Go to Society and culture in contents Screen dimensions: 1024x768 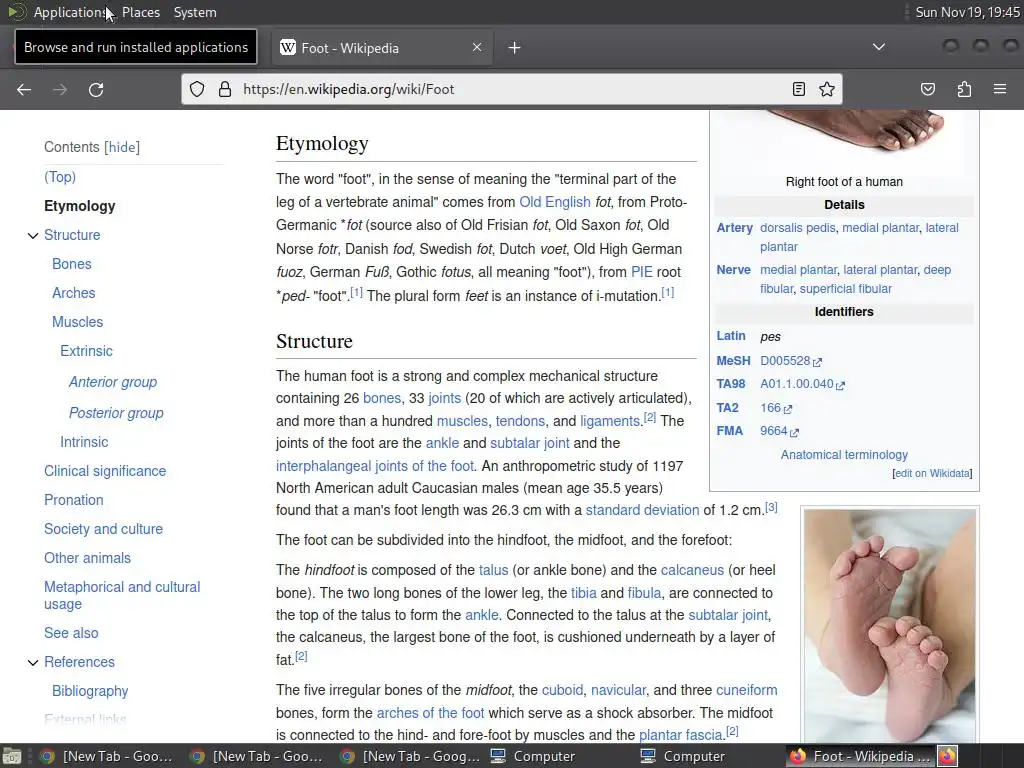click(103, 529)
